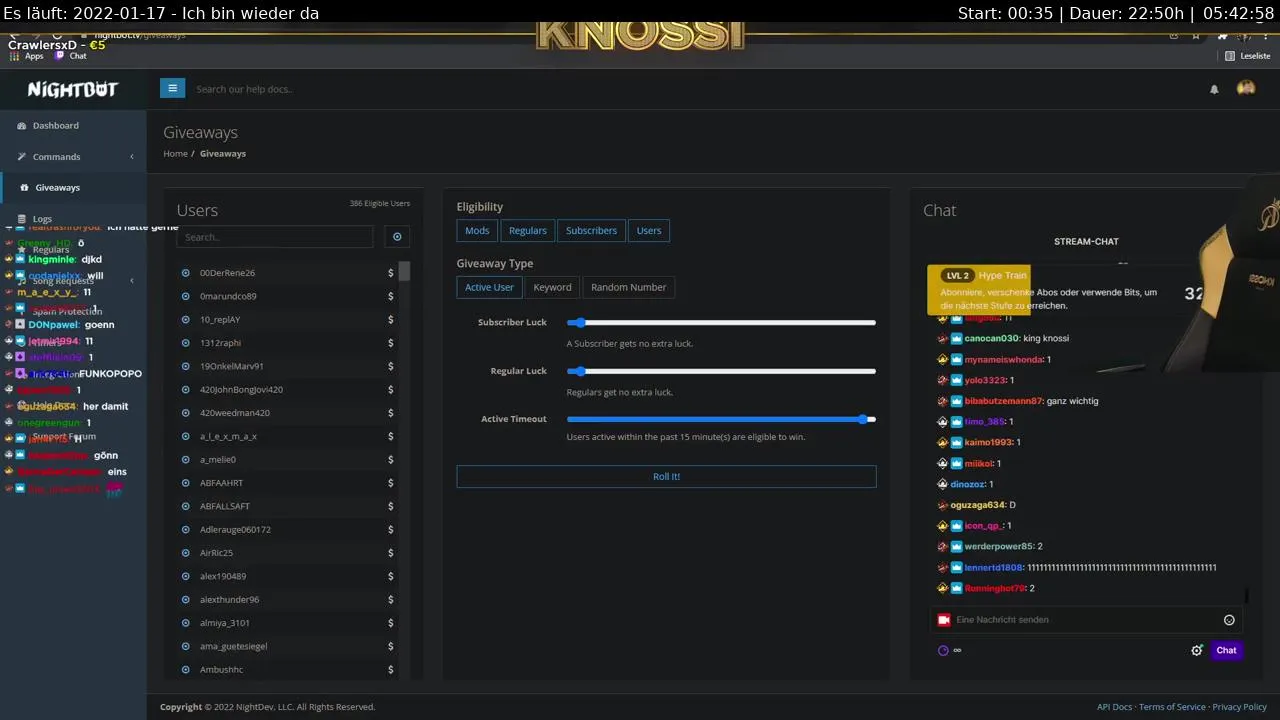Click the circle icon beside 420JohnBongJovi420
1280x720 pixels.
(185, 390)
